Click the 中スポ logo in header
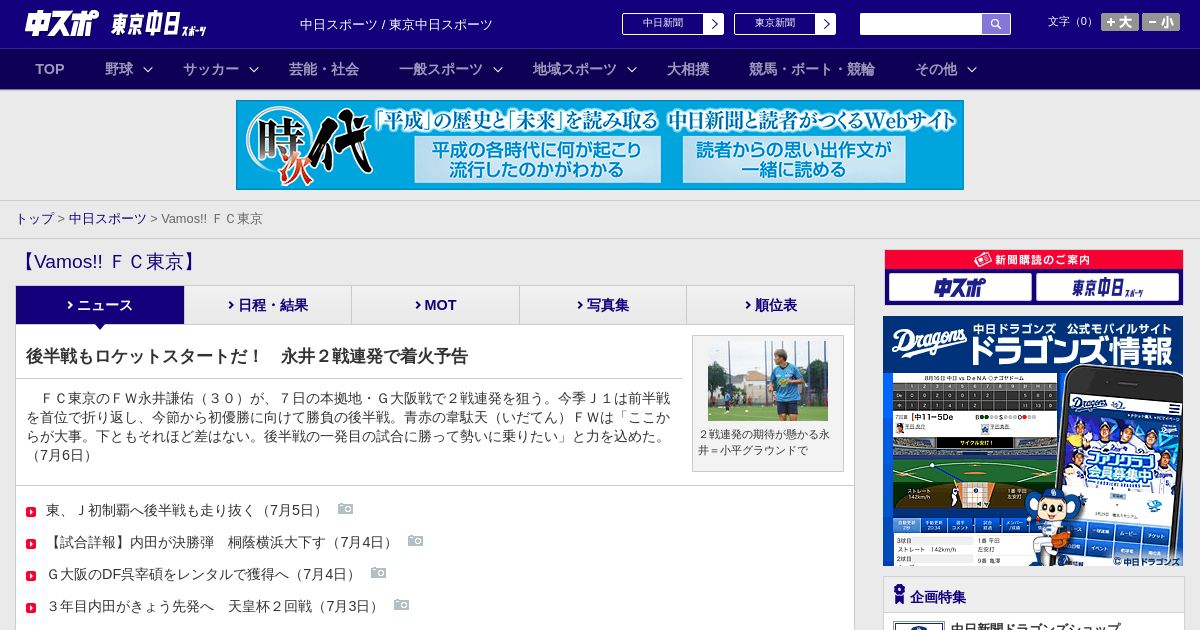Image resolution: width=1200 pixels, height=630 pixels. point(62,24)
